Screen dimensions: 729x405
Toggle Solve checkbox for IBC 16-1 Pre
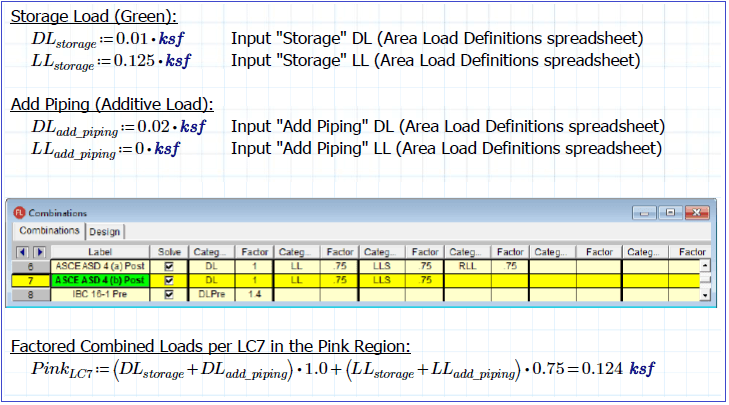[x=167, y=295]
